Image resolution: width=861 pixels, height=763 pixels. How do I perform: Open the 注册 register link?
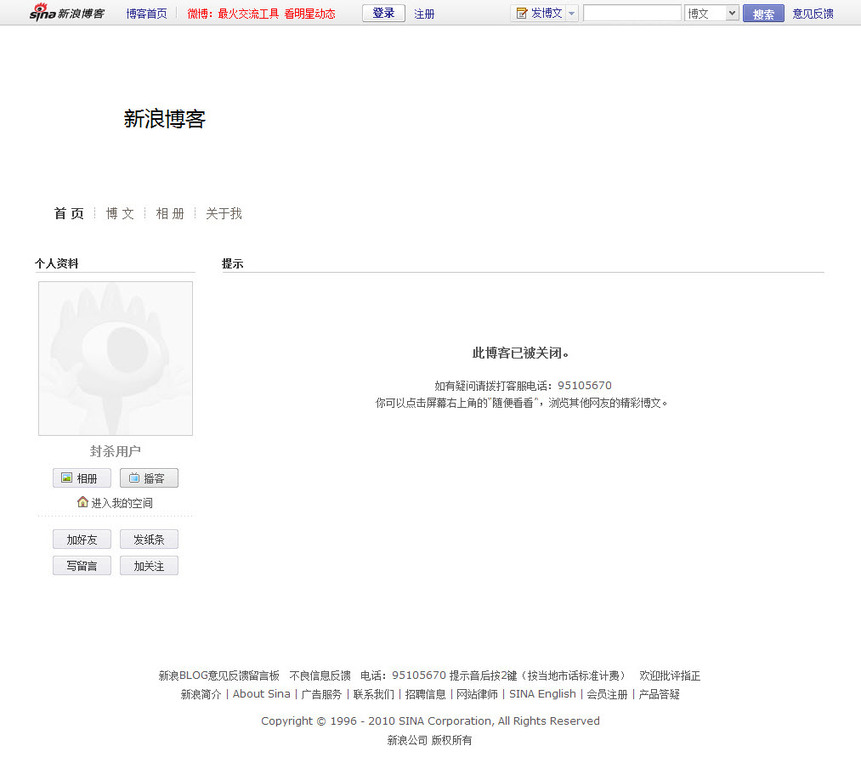pos(424,14)
